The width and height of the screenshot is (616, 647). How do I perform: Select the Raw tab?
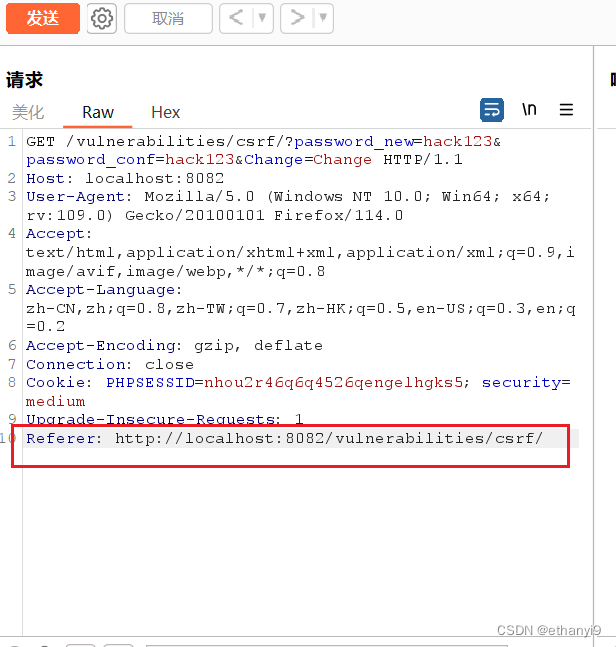98,112
